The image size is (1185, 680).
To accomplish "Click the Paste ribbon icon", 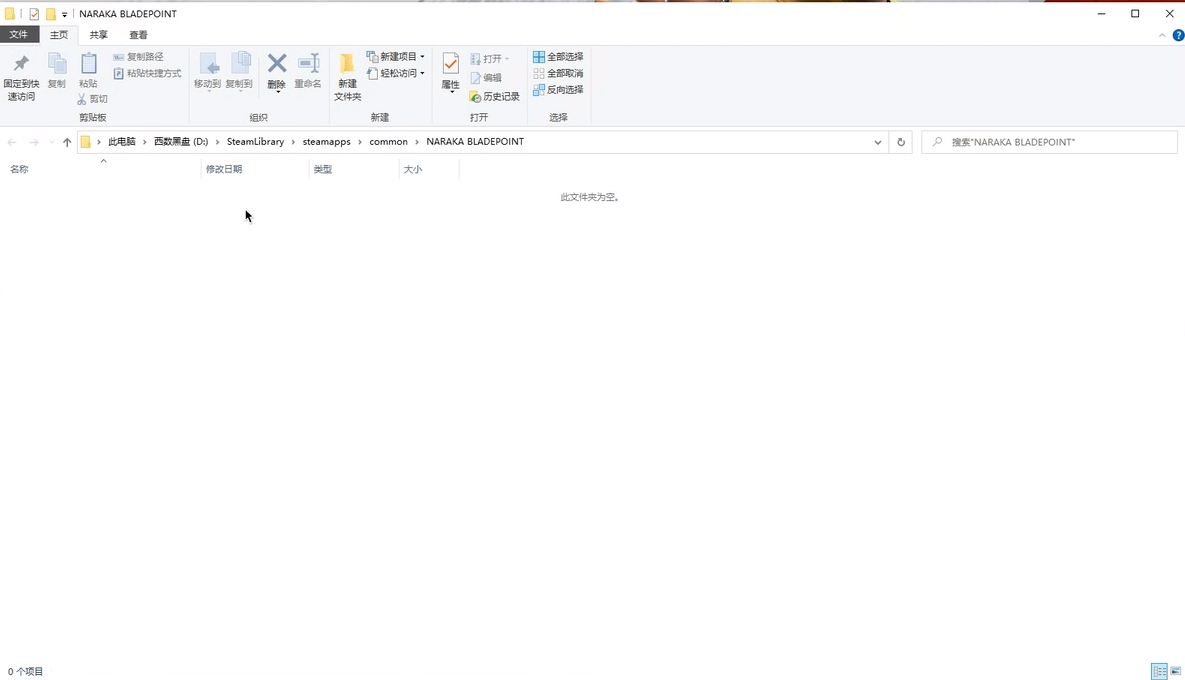I will [x=88, y=71].
